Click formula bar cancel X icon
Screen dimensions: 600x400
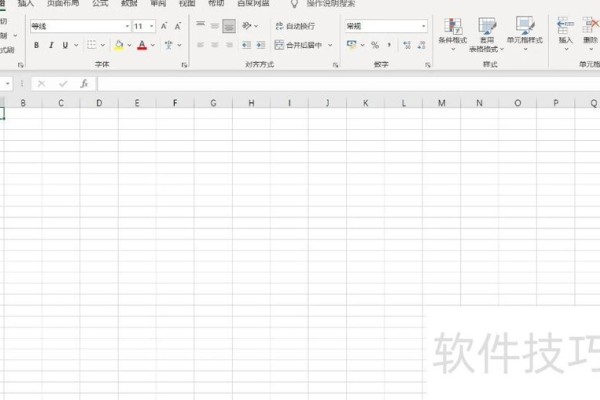(41, 83)
